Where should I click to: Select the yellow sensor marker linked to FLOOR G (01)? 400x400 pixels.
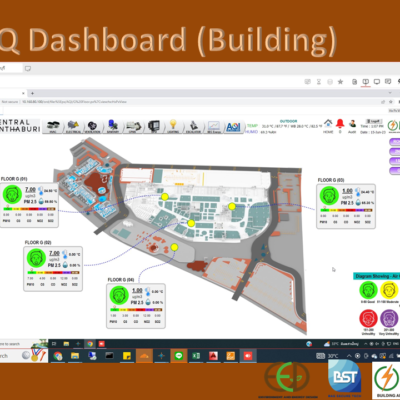click(x=165, y=197)
